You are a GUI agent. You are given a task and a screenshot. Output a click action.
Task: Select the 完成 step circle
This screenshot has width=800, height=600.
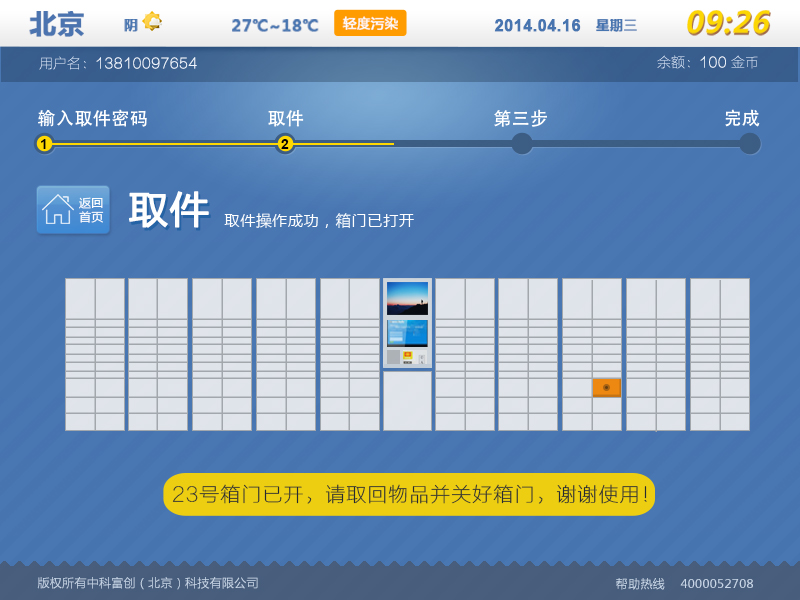click(750, 144)
